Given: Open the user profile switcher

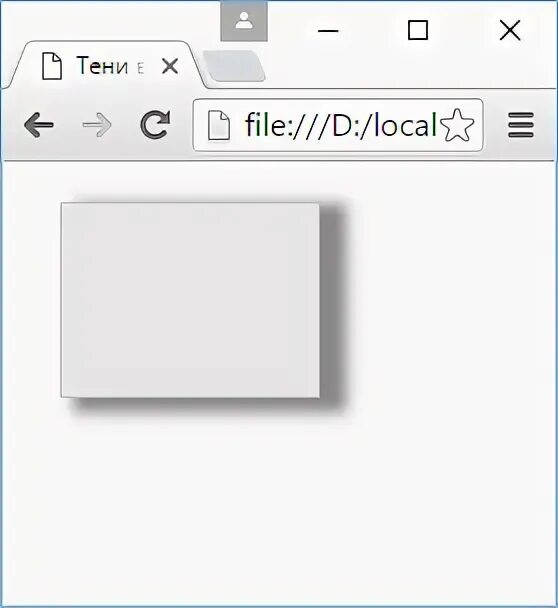Looking at the screenshot, I should pyautogui.click(x=244, y=21).
